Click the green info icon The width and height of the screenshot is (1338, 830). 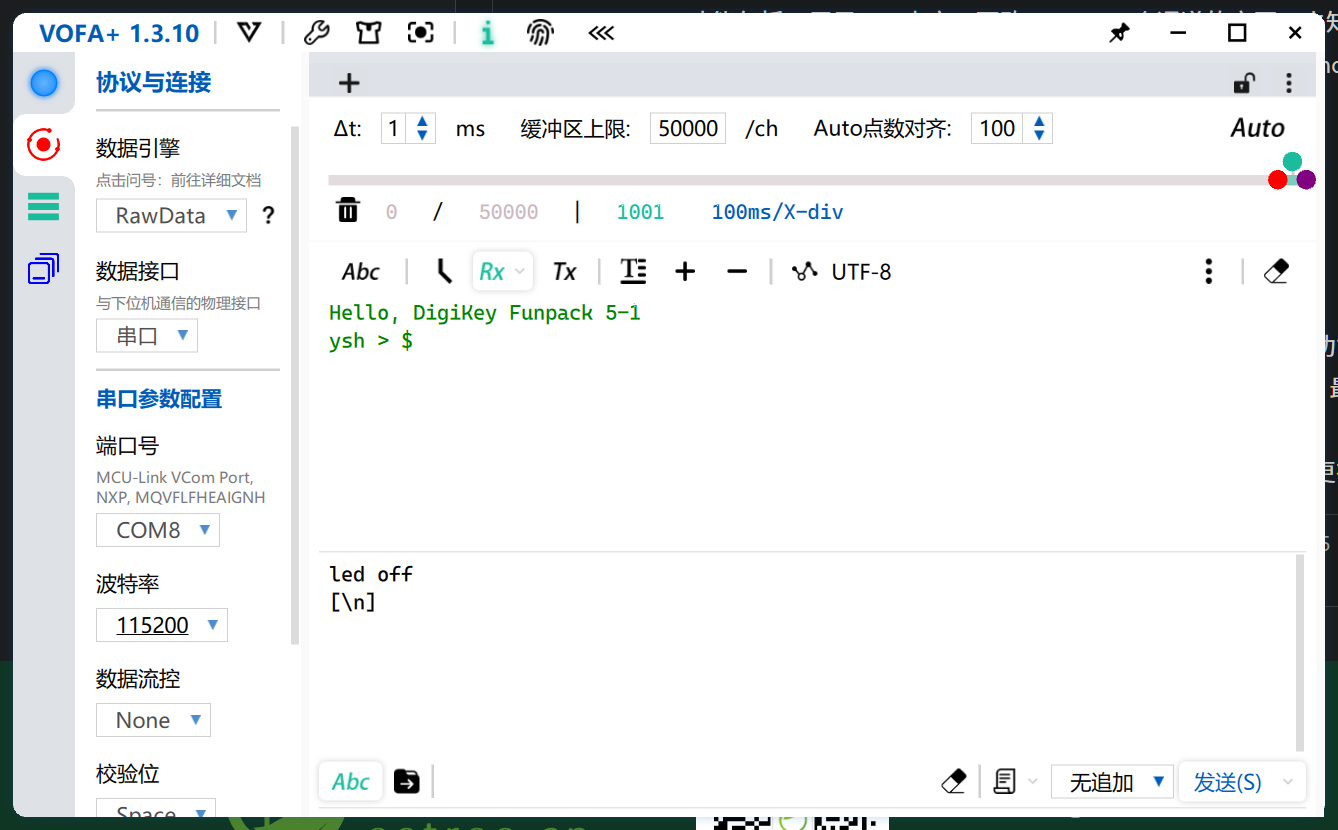(487, 33)
